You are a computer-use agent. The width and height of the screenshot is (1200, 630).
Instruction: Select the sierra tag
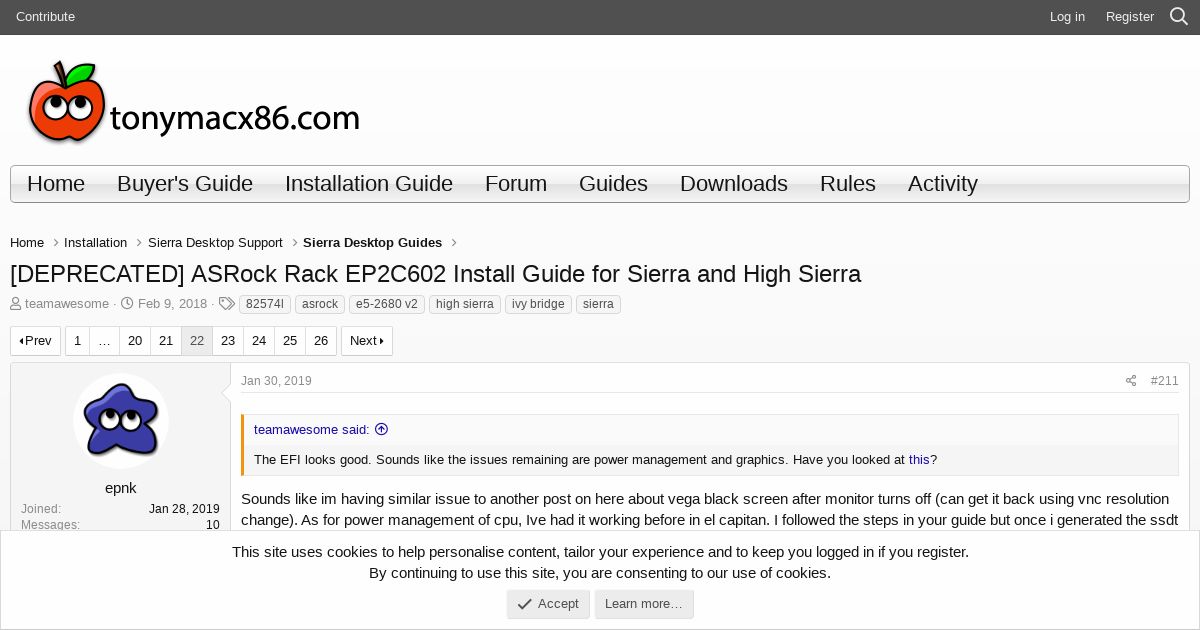tap(598, 304)
